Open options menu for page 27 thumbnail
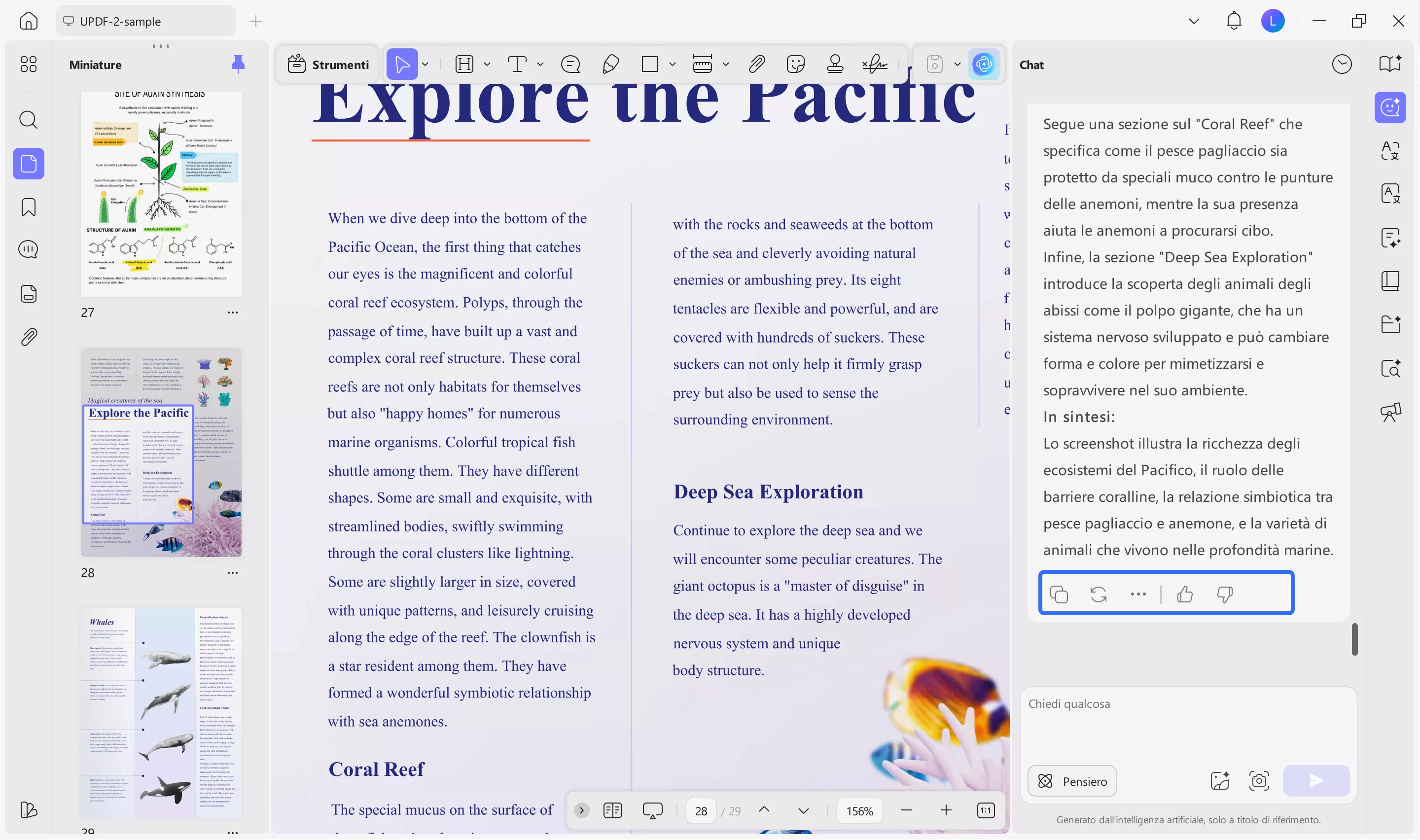The image size is (1420, 840). [232, 313]
